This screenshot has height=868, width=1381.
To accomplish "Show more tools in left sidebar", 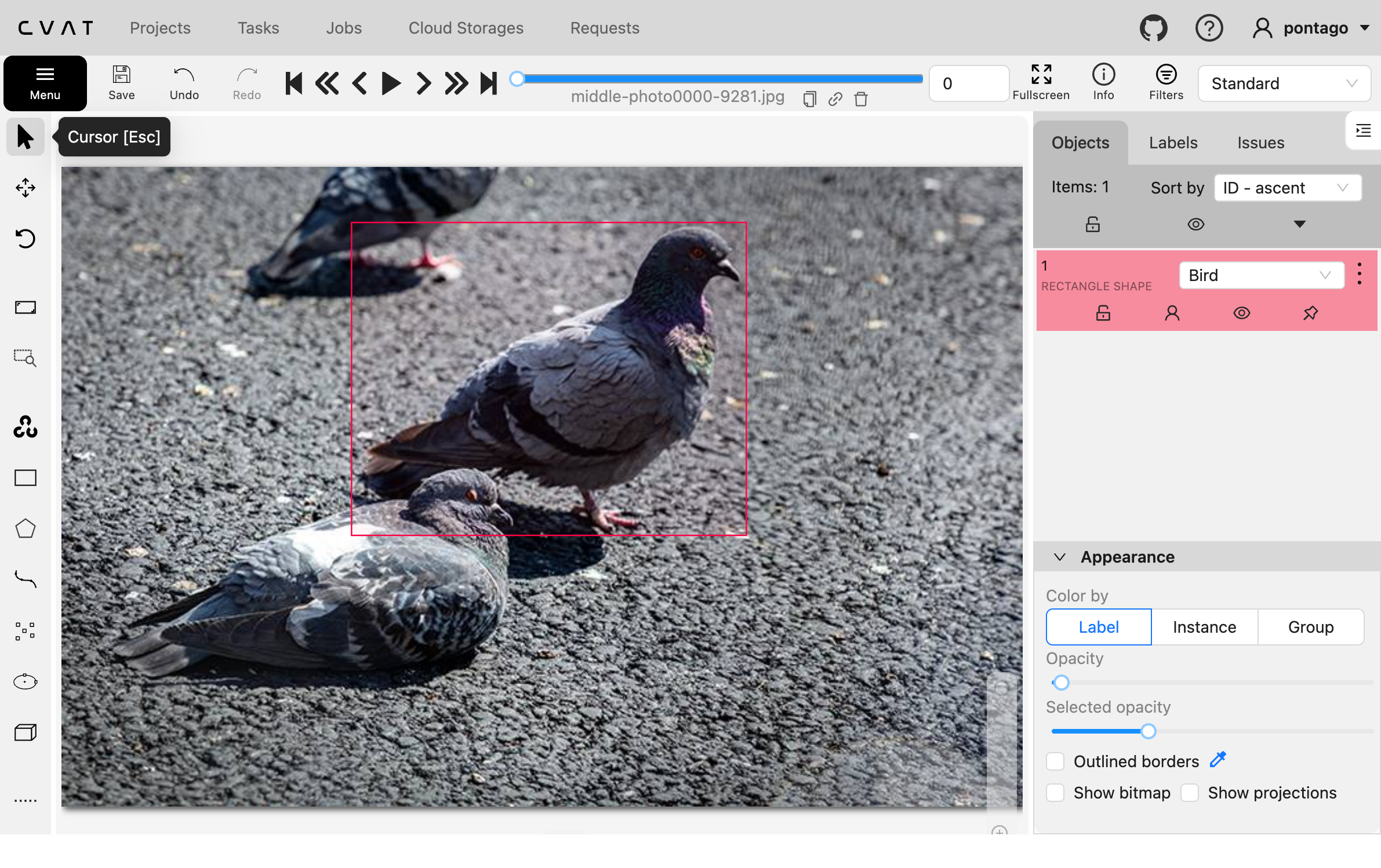I will click(x=26, y=801).
